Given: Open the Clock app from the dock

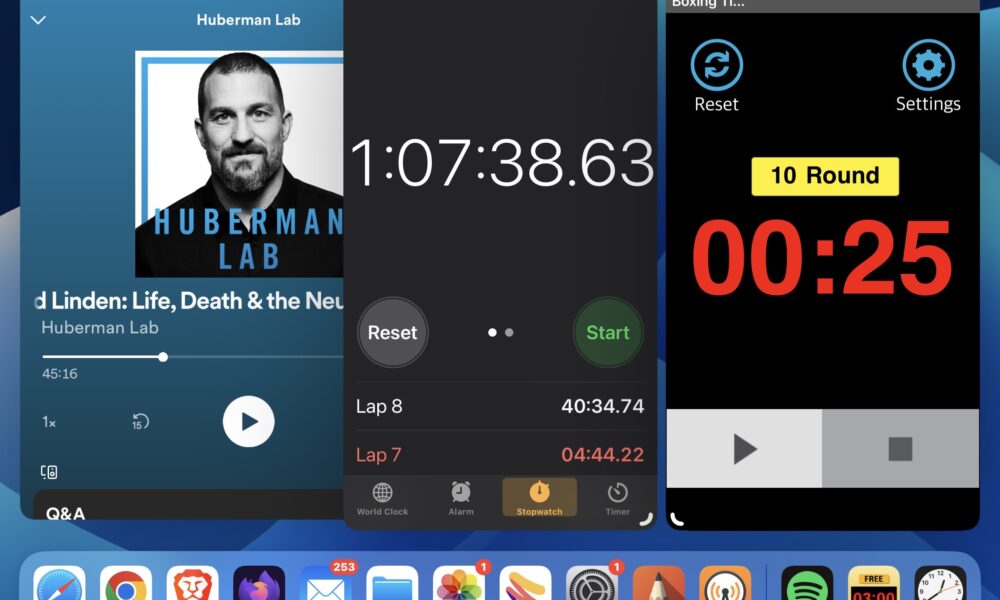Looking at the screenshot, I should [x=940, y=583].
